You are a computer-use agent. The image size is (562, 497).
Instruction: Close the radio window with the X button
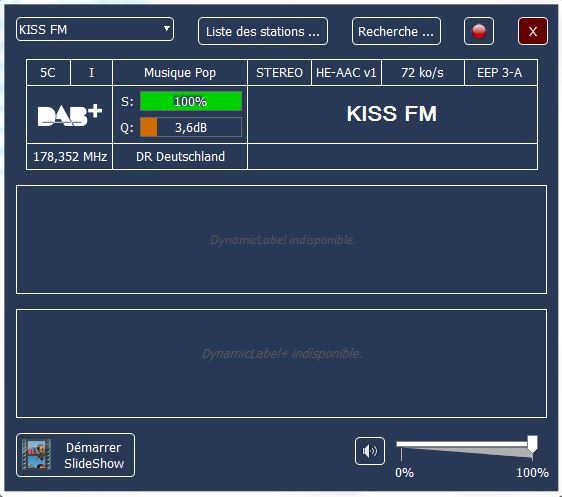click(533, 31)
